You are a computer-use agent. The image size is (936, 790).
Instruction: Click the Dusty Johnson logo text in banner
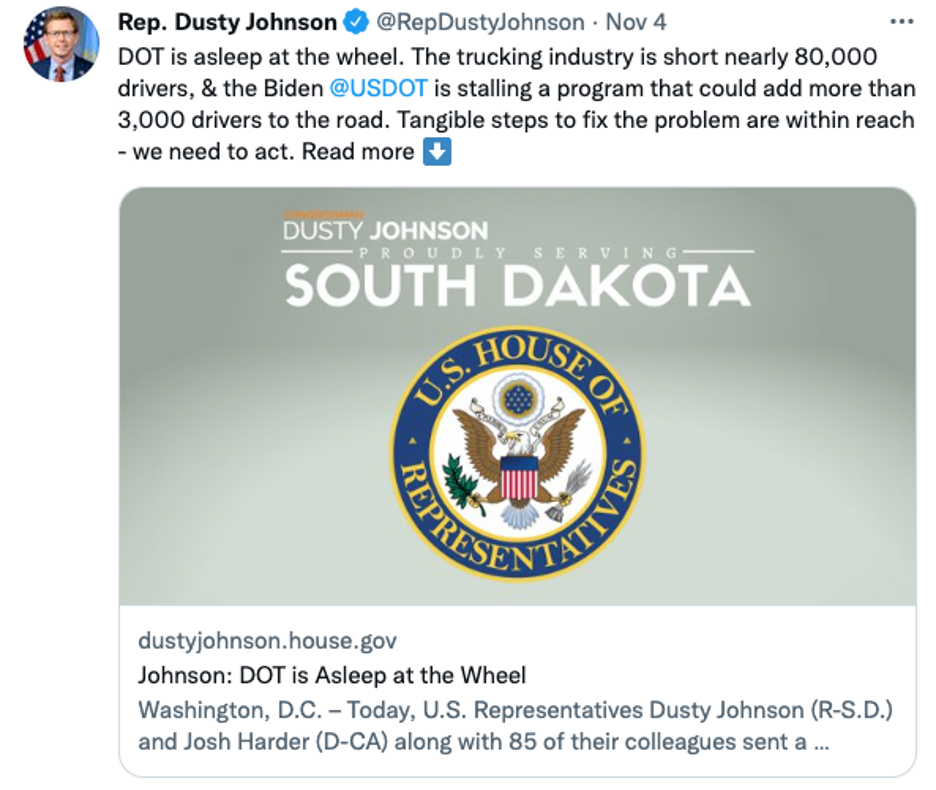386,230
